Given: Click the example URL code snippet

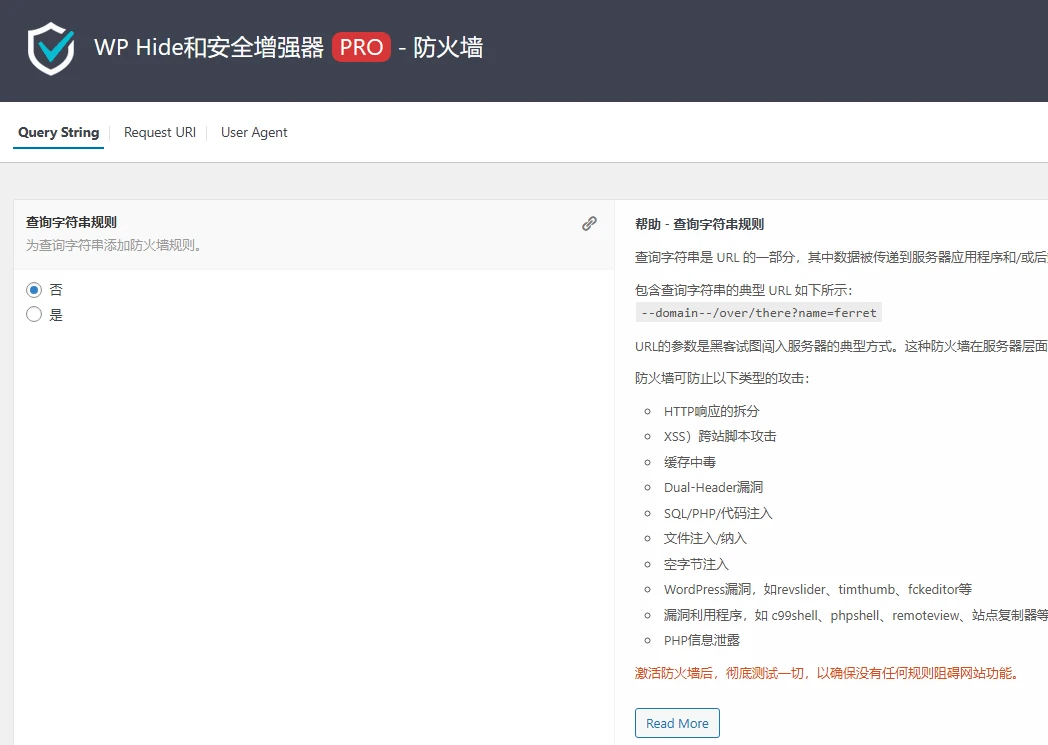Looking at the screenshot, I should click(757, 312).
